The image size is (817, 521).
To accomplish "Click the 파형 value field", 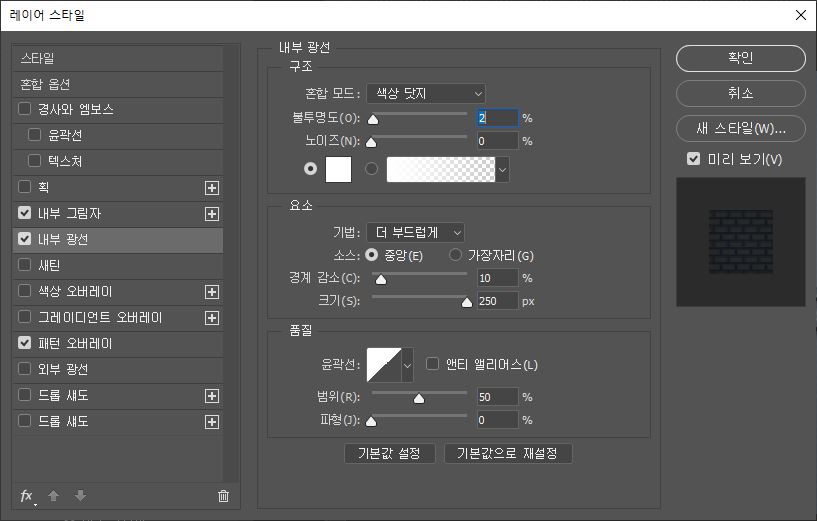I will point(498,420).
